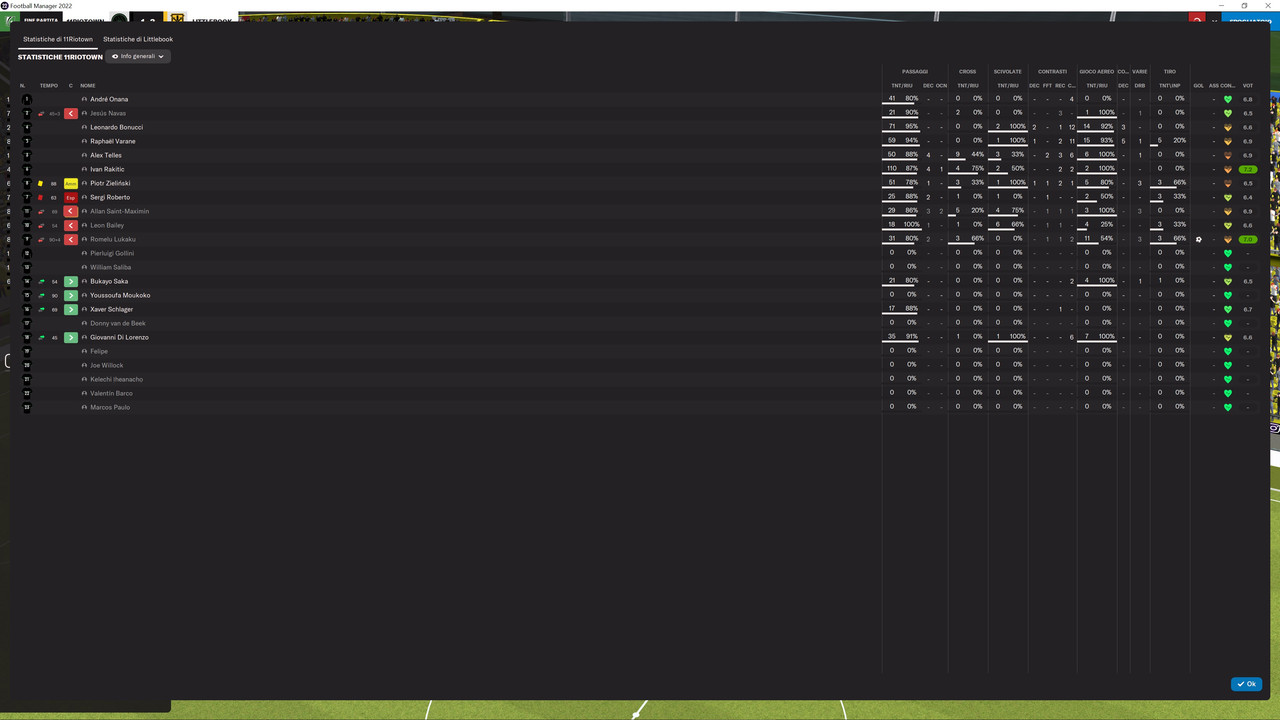Click the condition heart icon for Giovanni Di Lorenzo
Viewport: 1280px width, 720px height.
pyautogui.click(x=1228, y=338)
